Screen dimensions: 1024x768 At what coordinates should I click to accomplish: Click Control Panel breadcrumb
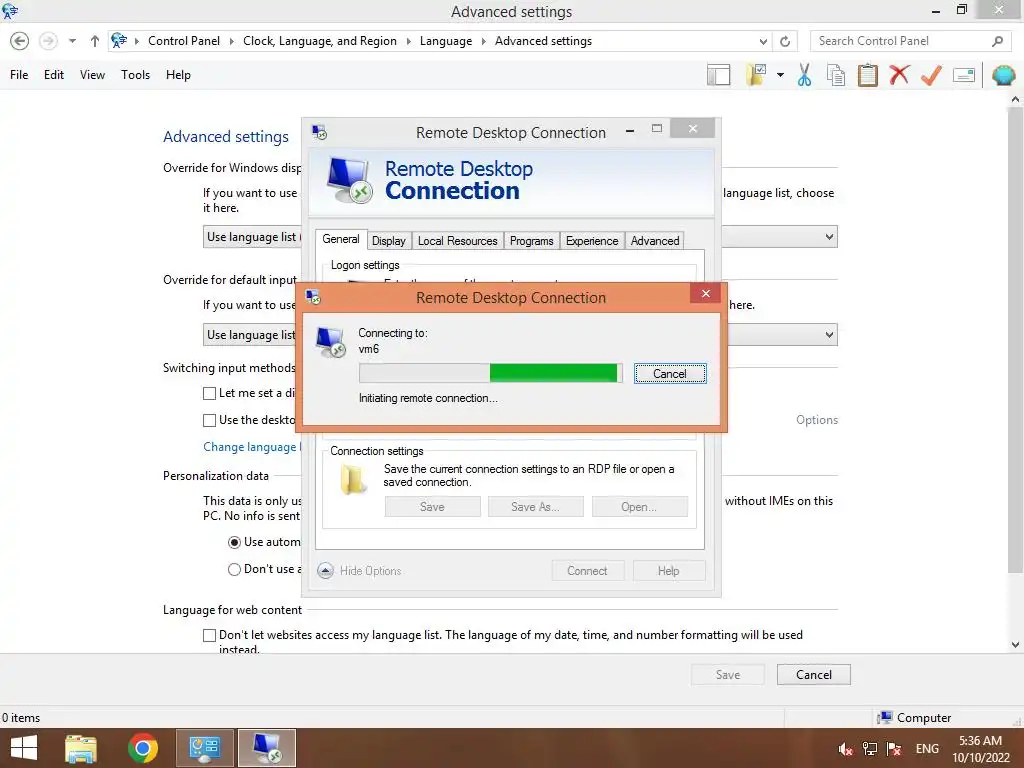pyautogui.click(x=184, y=41)
